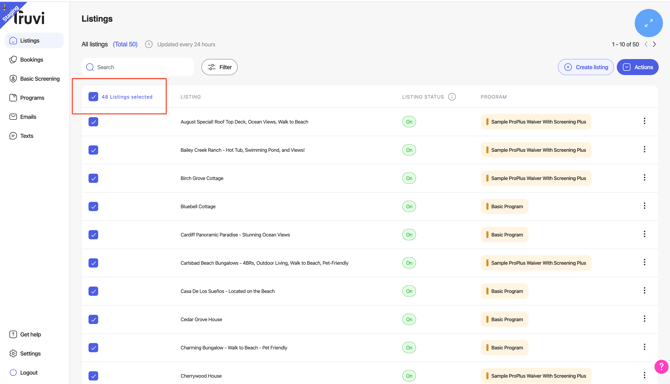Image resolution: width=670 pixels, height=384 pixels.
Task: Toggle the On status for Cedar Grove House
Action: tap(409, 319)
